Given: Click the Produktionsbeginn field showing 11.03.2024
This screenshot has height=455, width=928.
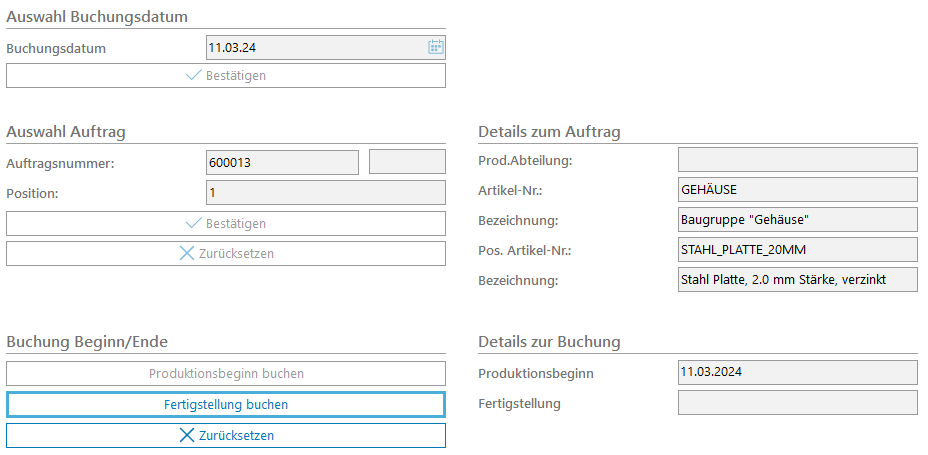Looking at the screenshot, I should (797, 373).
